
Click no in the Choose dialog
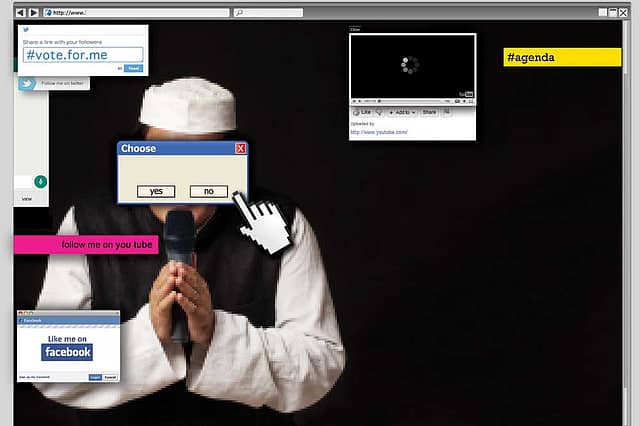[x=209, y=191]
